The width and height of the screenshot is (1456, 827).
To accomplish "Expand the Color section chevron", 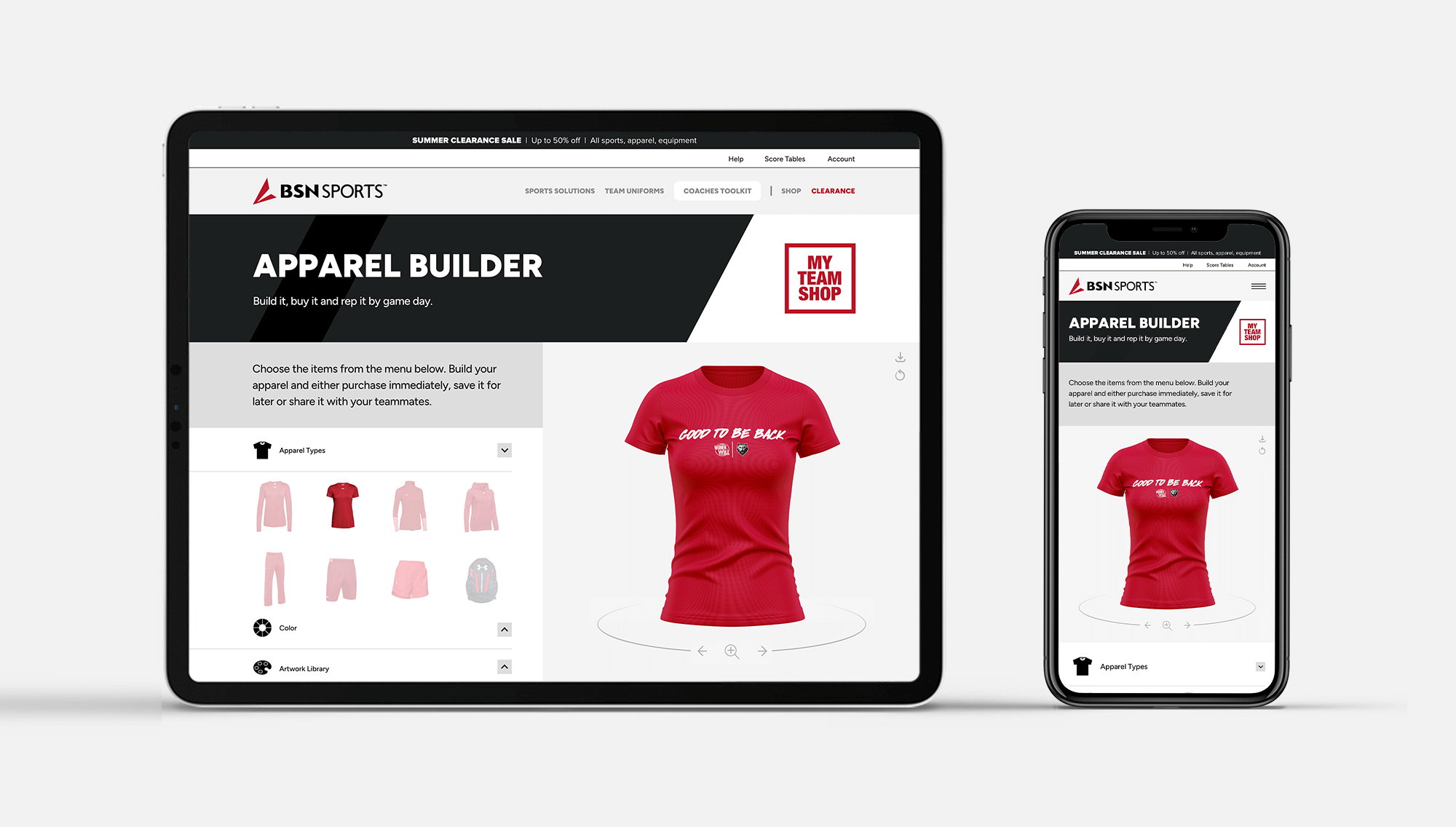I will click(504, 627).
